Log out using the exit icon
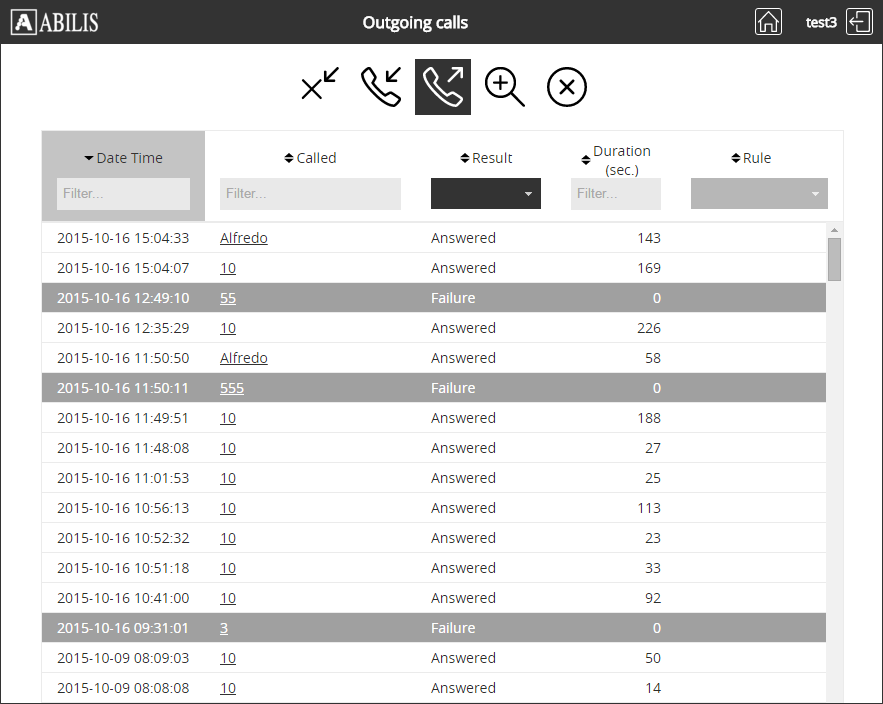This screenshot has height=704, width=883. click(x=859, y=22)
